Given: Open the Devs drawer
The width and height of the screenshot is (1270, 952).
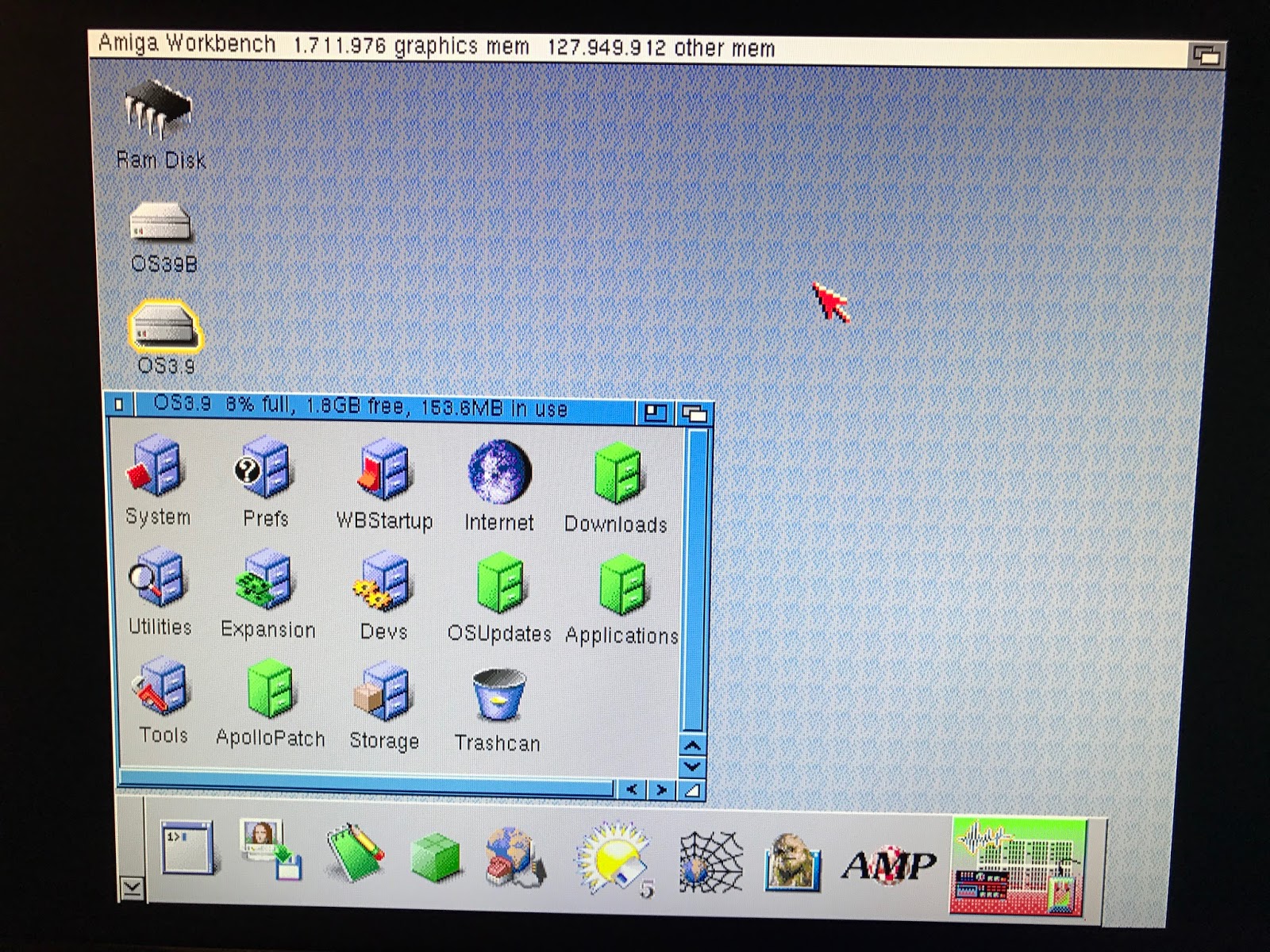Looking at the screenshot, I should tap(382, 582).
